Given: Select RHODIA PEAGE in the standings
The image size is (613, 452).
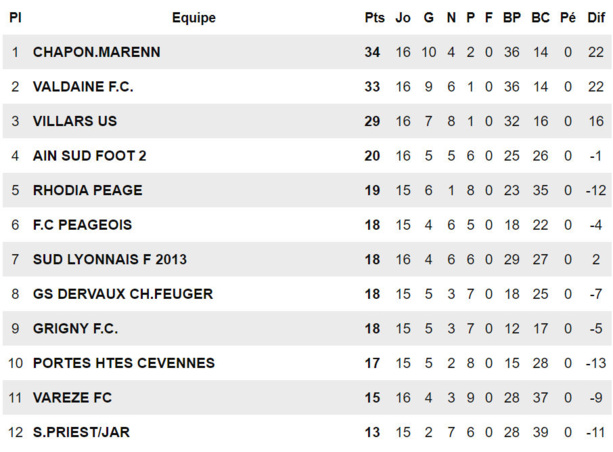Looking at the screenshot, I should (x=88, y=190).
